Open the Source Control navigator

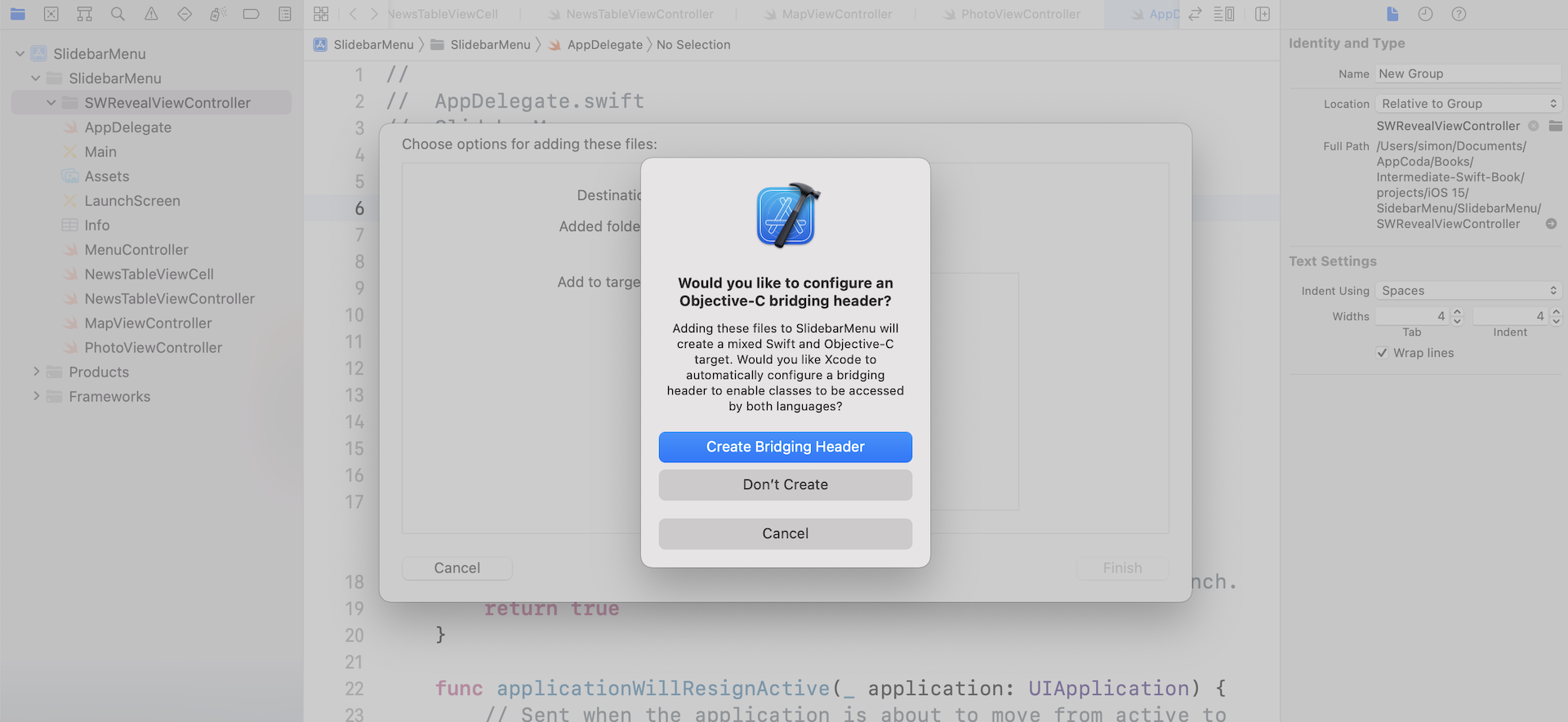click(x=51, y=14)
